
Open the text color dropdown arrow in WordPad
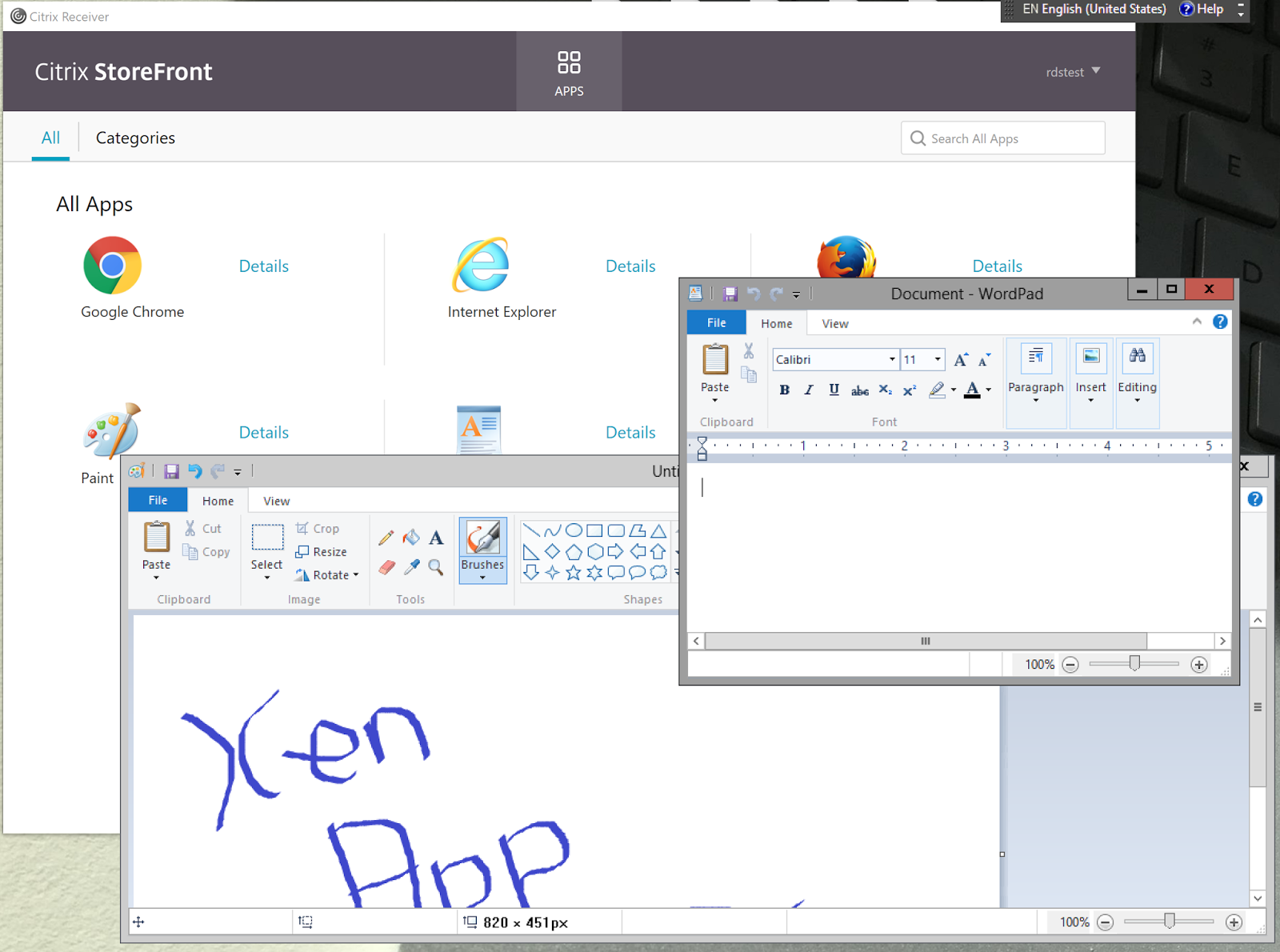tap(989, 390)
